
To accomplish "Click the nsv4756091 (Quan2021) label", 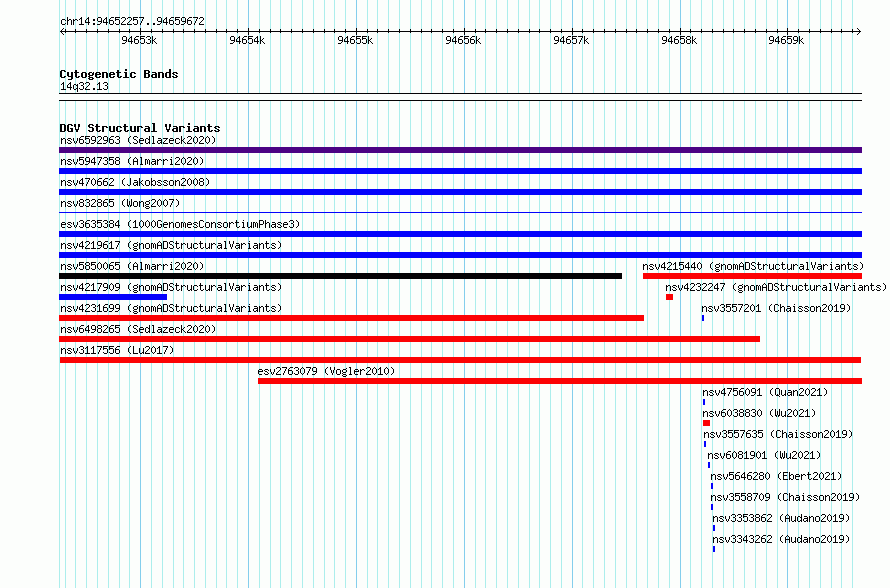I will tap(765, 392).
